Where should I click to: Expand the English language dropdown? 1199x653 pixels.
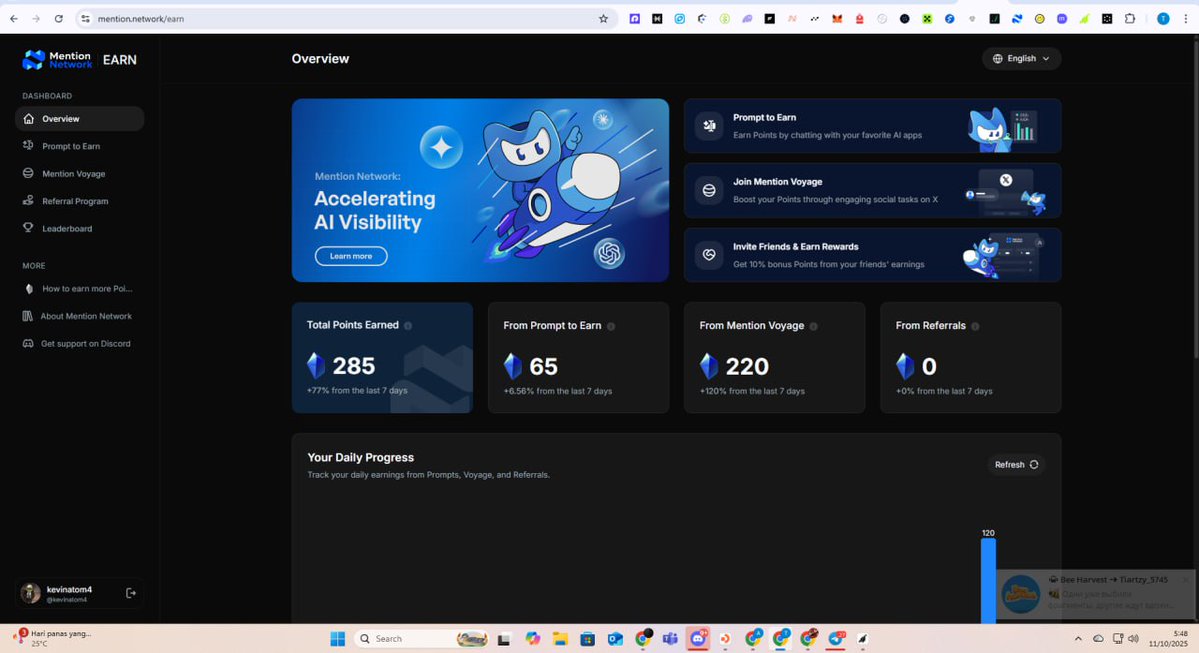[x=1021, y=59]
